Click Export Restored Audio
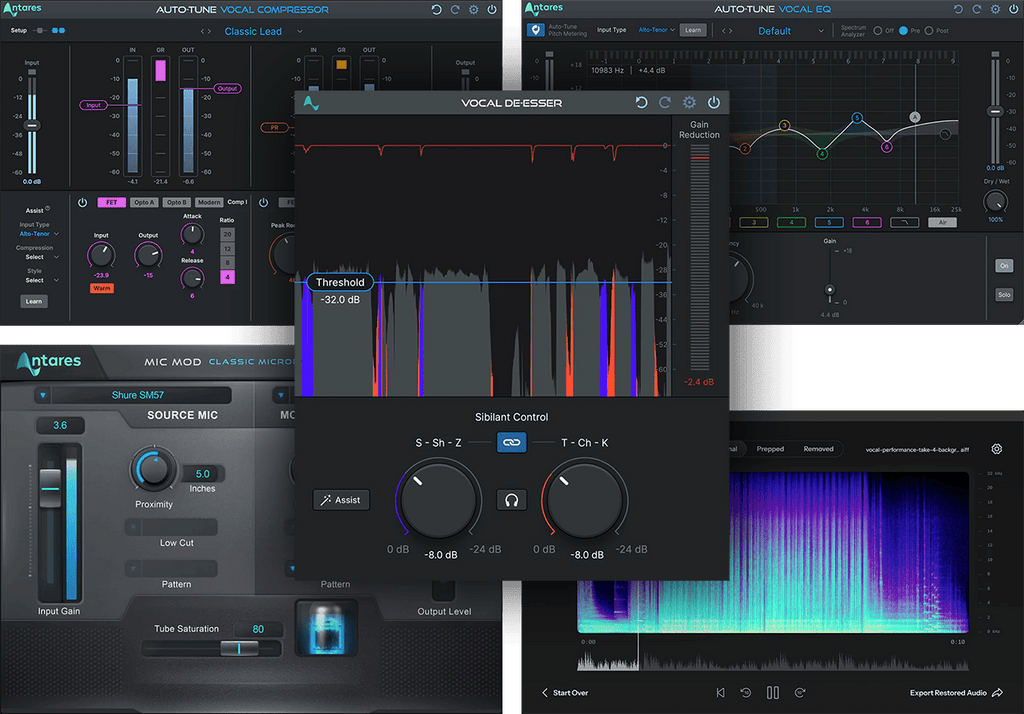 point(955,692)
